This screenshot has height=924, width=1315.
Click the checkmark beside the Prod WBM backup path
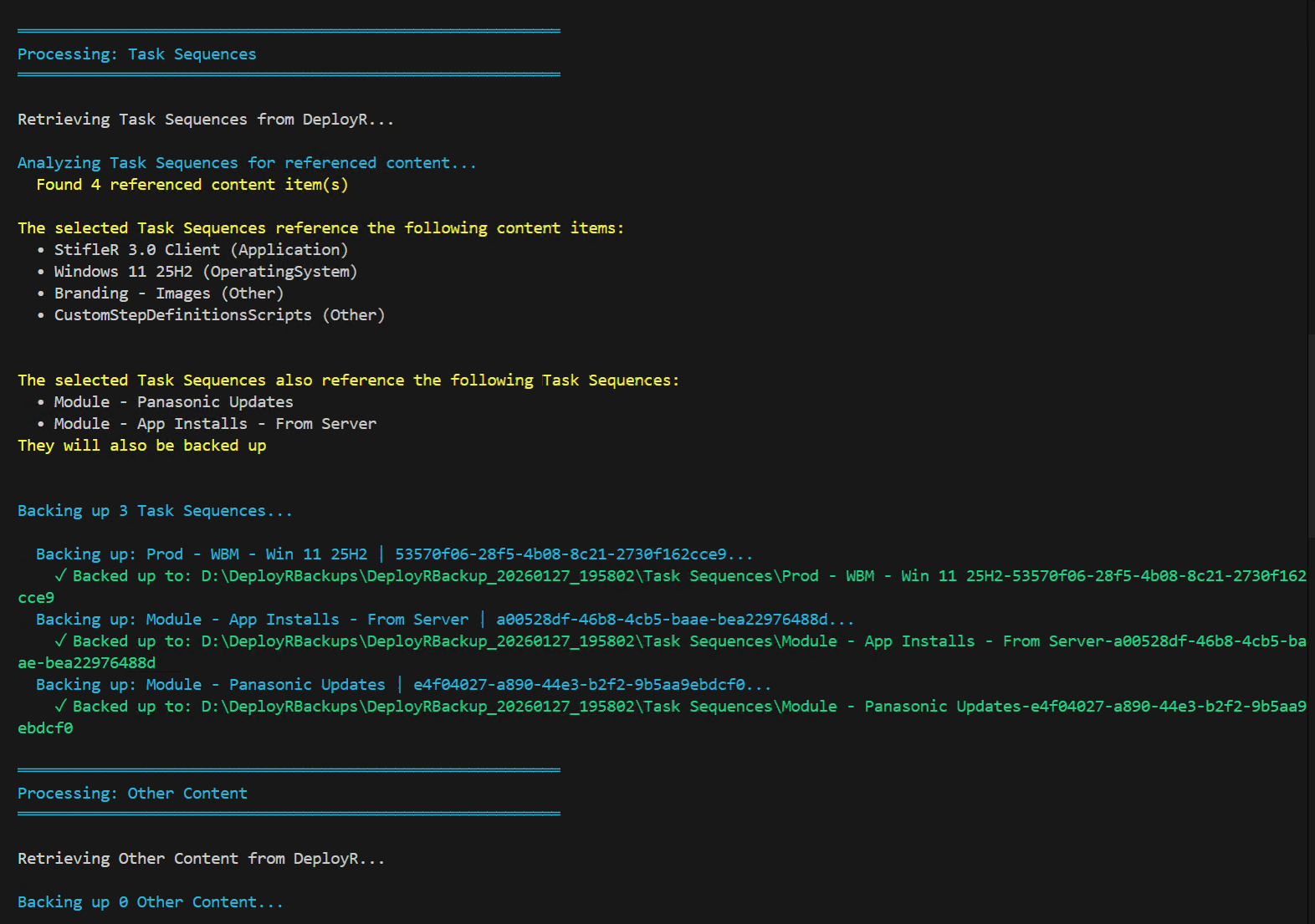[60, 575]
